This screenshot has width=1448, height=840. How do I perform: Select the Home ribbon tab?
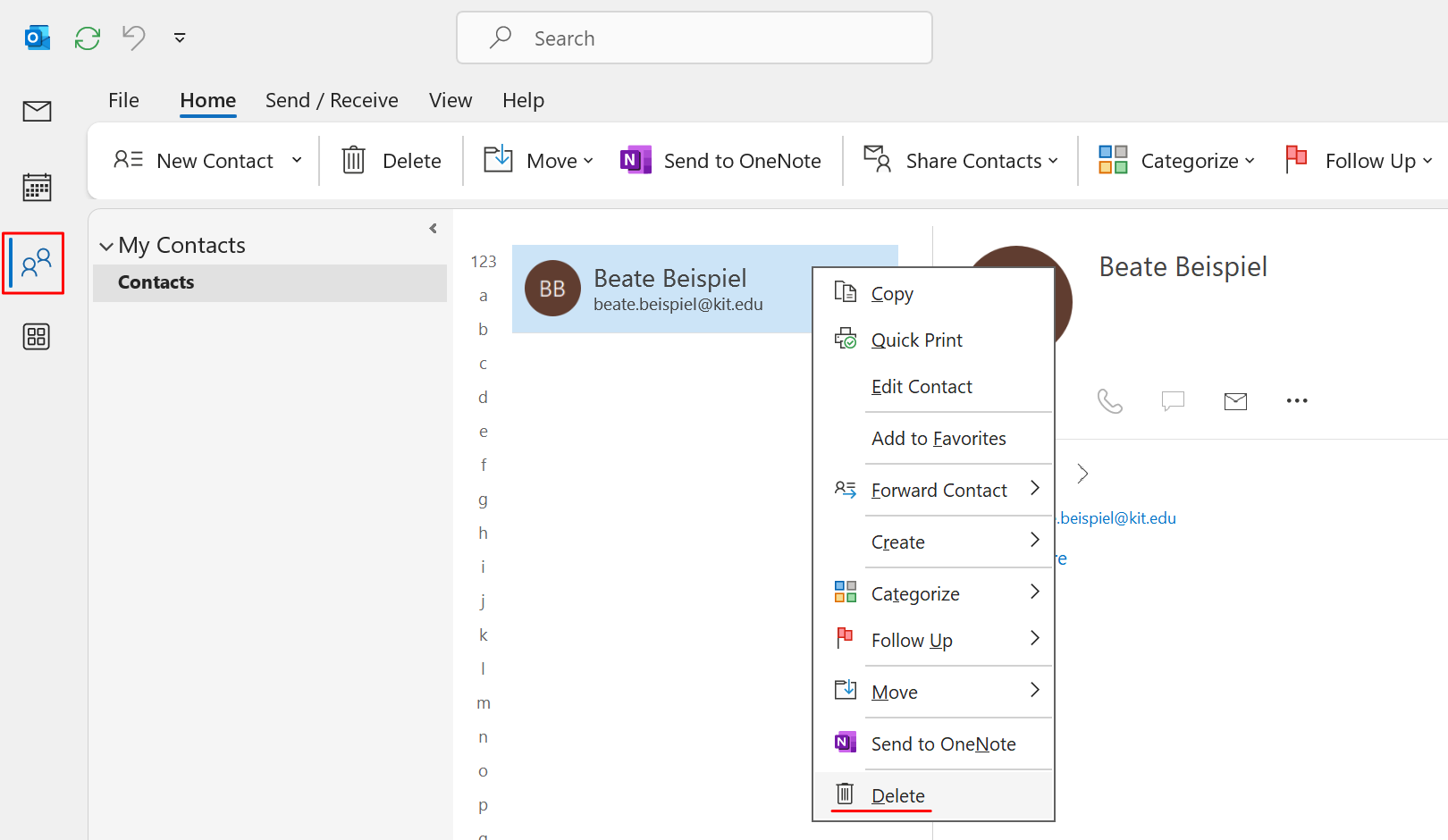tap(208, 100)
